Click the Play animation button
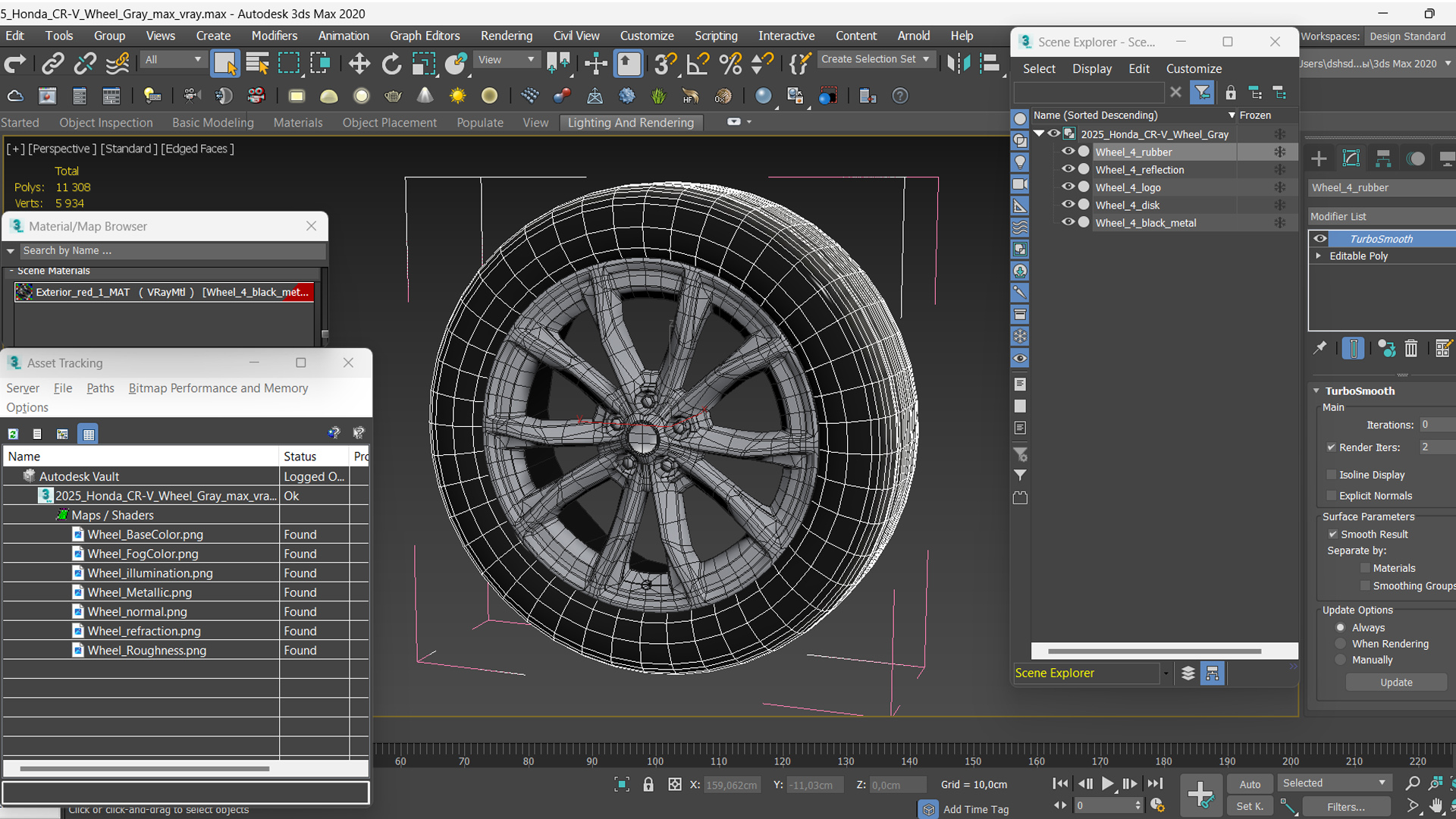The height and width of the screenshot is (819, 1456). coord(1108,784)
